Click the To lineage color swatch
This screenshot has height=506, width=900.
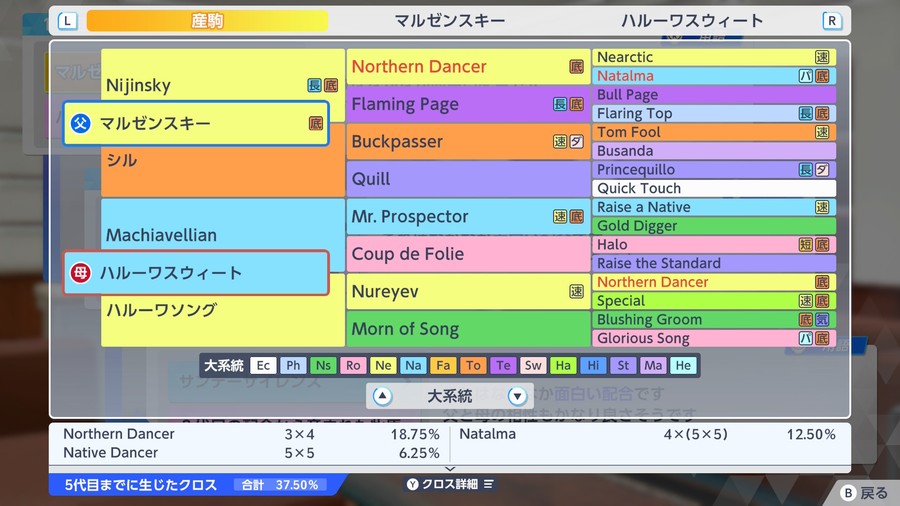(x=473, y=365)
